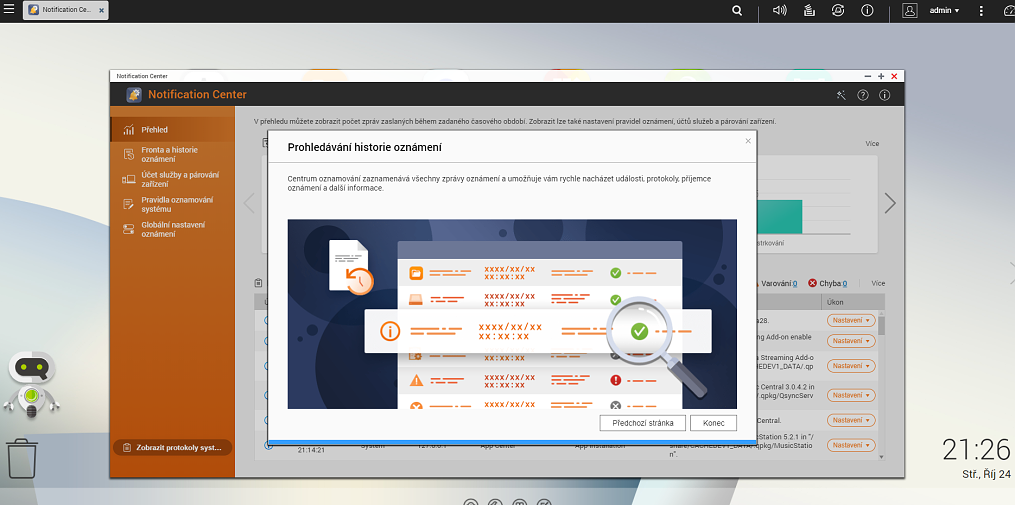The image size is (1015, 505).
Task: Click the Konec button
Action: (713, 423)
